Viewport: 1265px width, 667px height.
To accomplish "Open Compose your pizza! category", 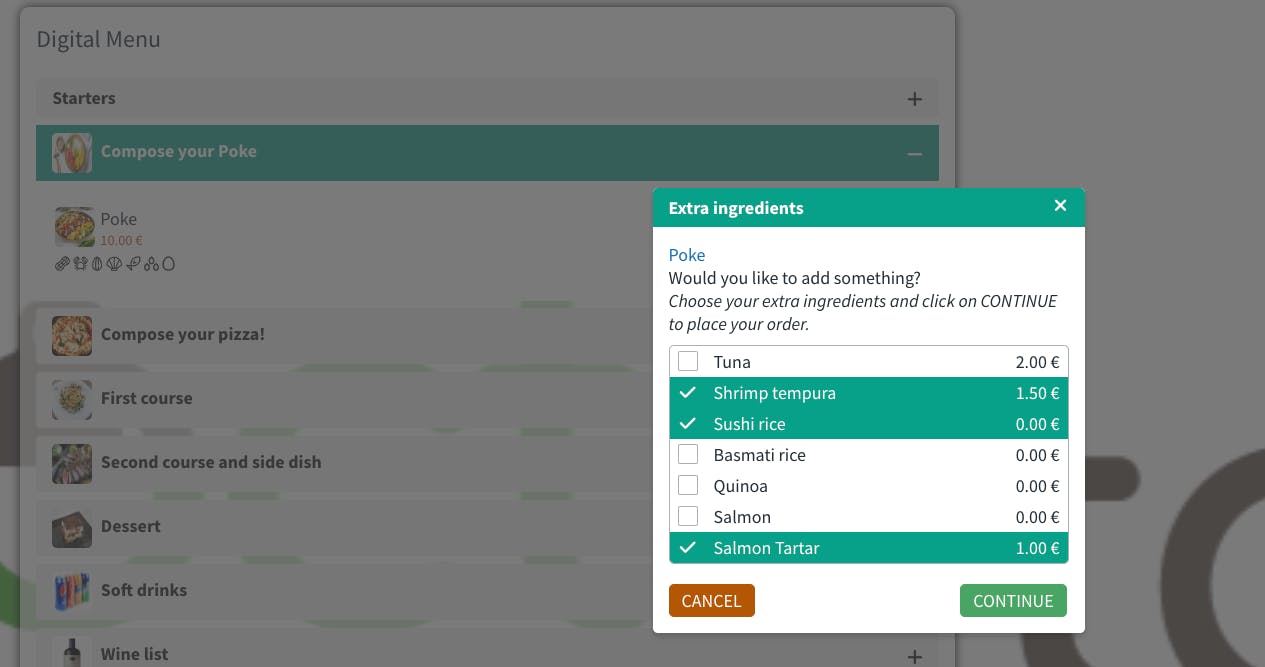I will click(487, 334).
